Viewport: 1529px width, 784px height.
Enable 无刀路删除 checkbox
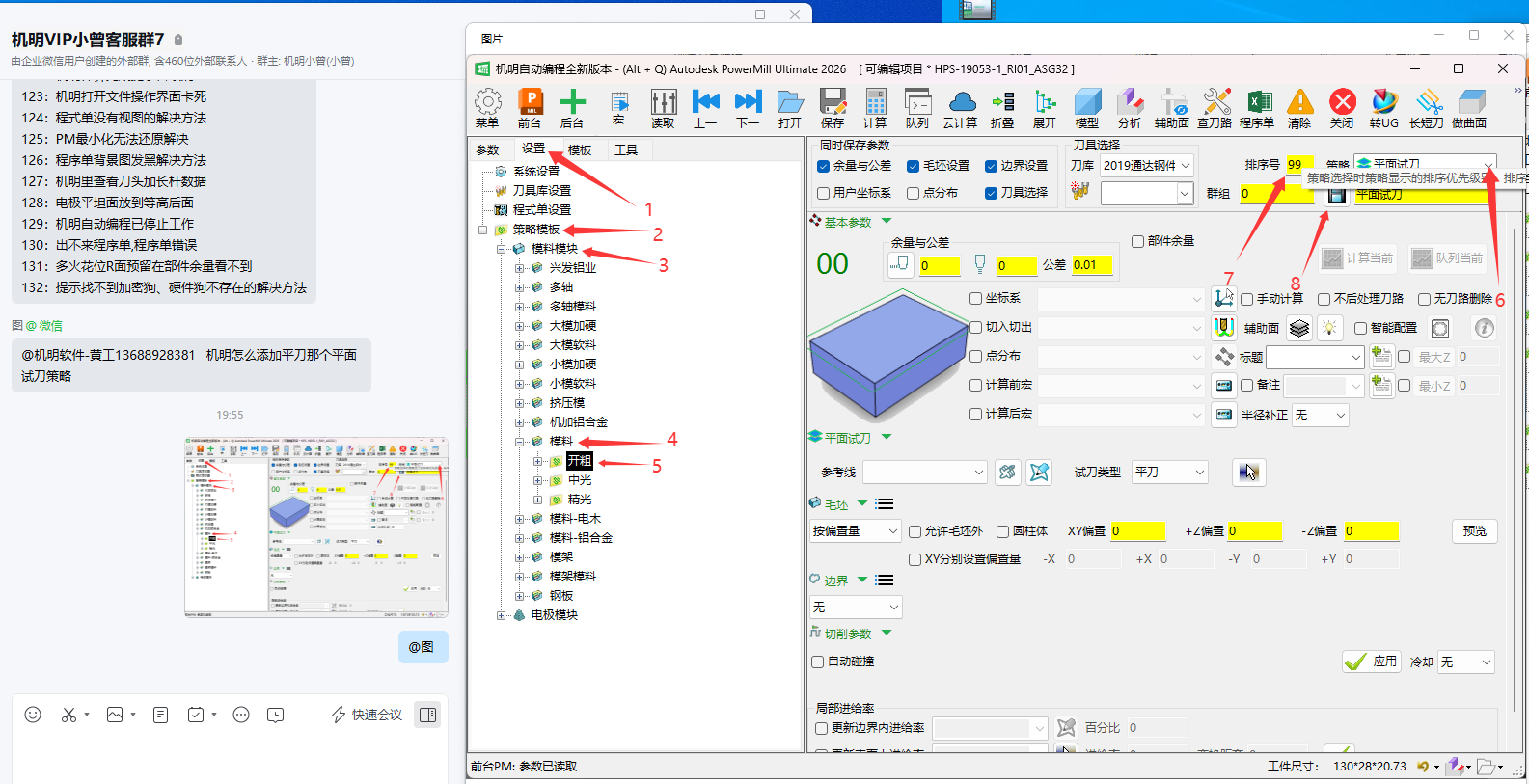click(x=1424, y=300)
